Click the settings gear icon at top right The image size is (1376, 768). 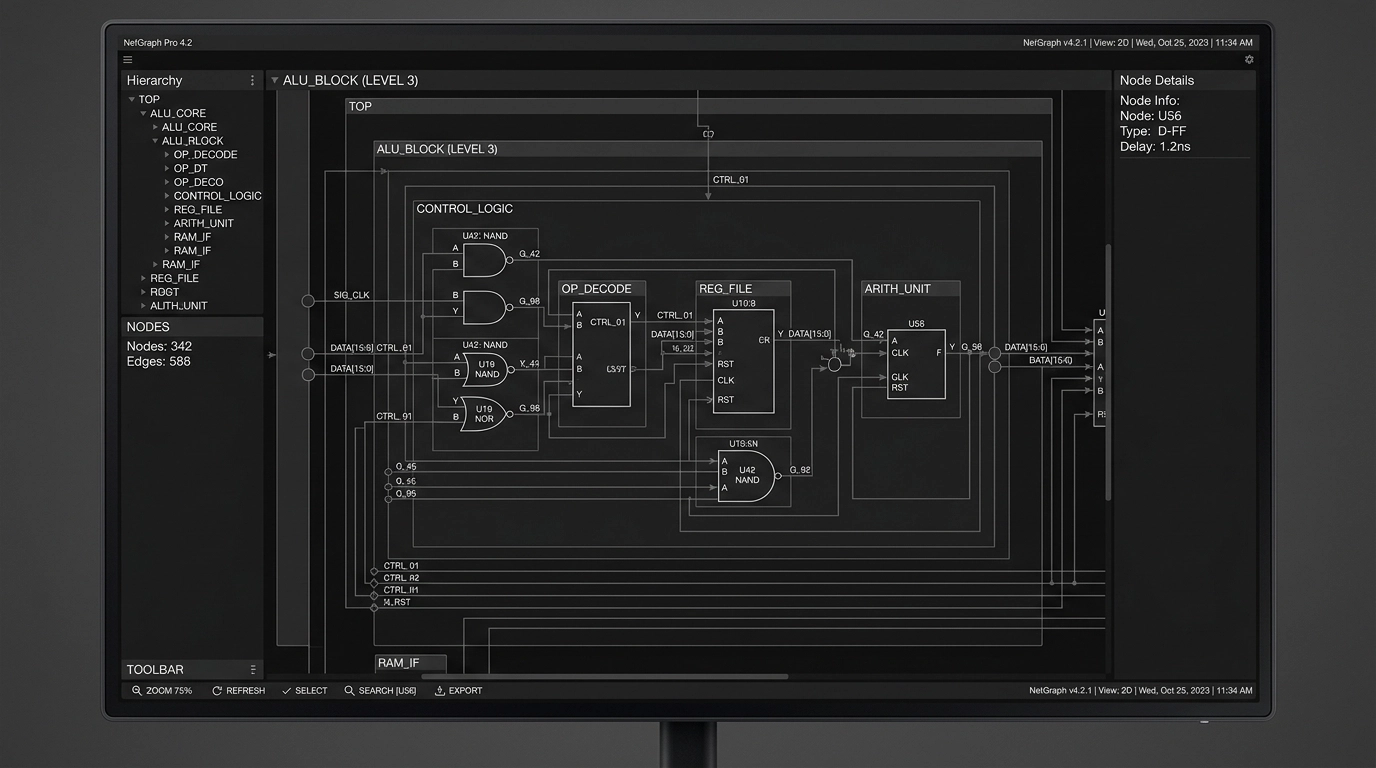click(1249, 59)
